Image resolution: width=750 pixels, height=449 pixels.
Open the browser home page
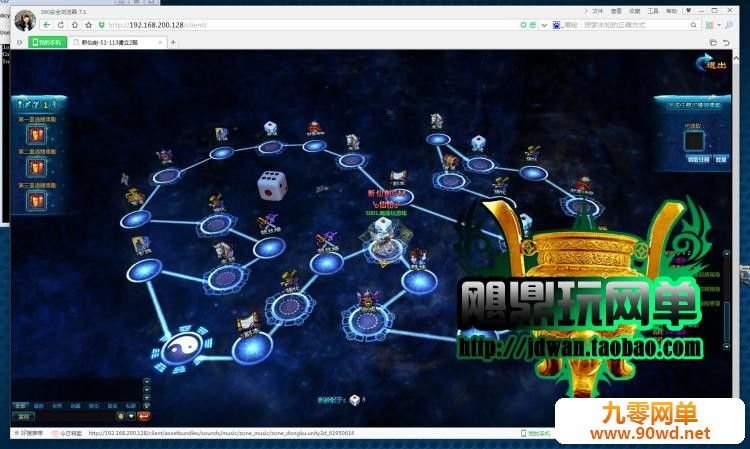[75, 25]
